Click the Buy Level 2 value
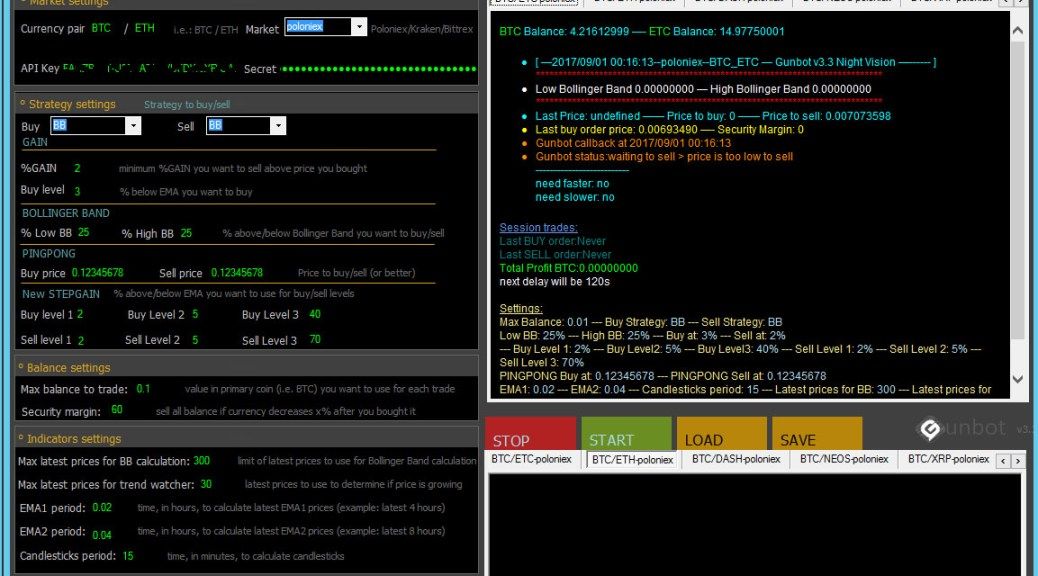Viewport: 1038px width, 576px height. point(195,314)
